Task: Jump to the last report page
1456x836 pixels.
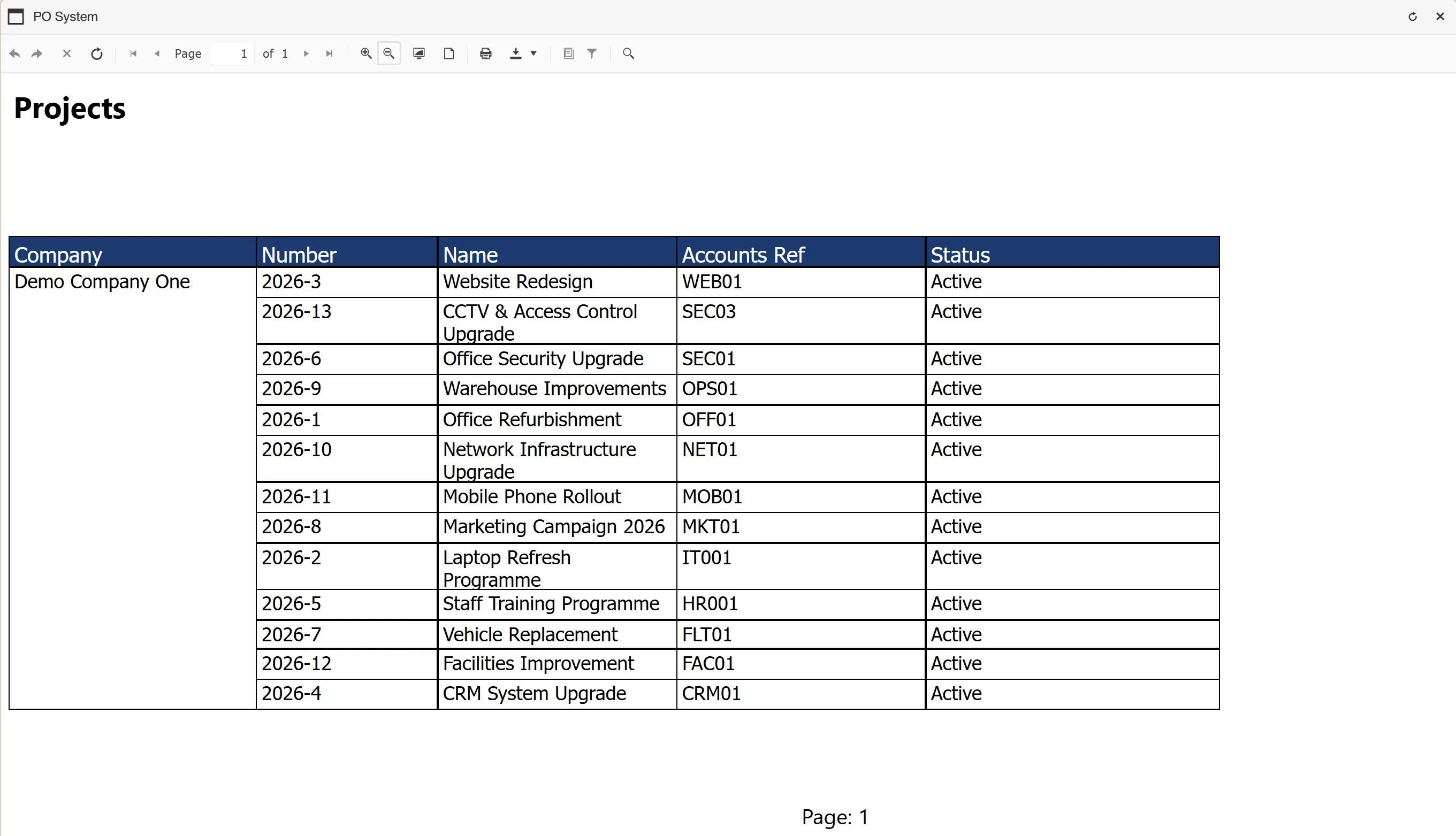Action: click(x=329, y=53)
